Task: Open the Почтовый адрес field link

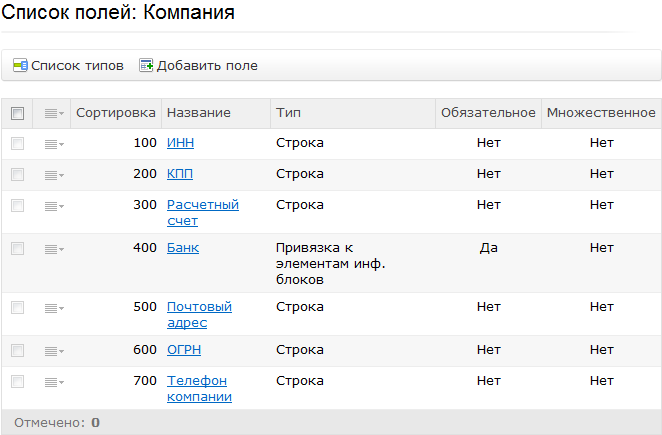Action: (x=199, y=315)
